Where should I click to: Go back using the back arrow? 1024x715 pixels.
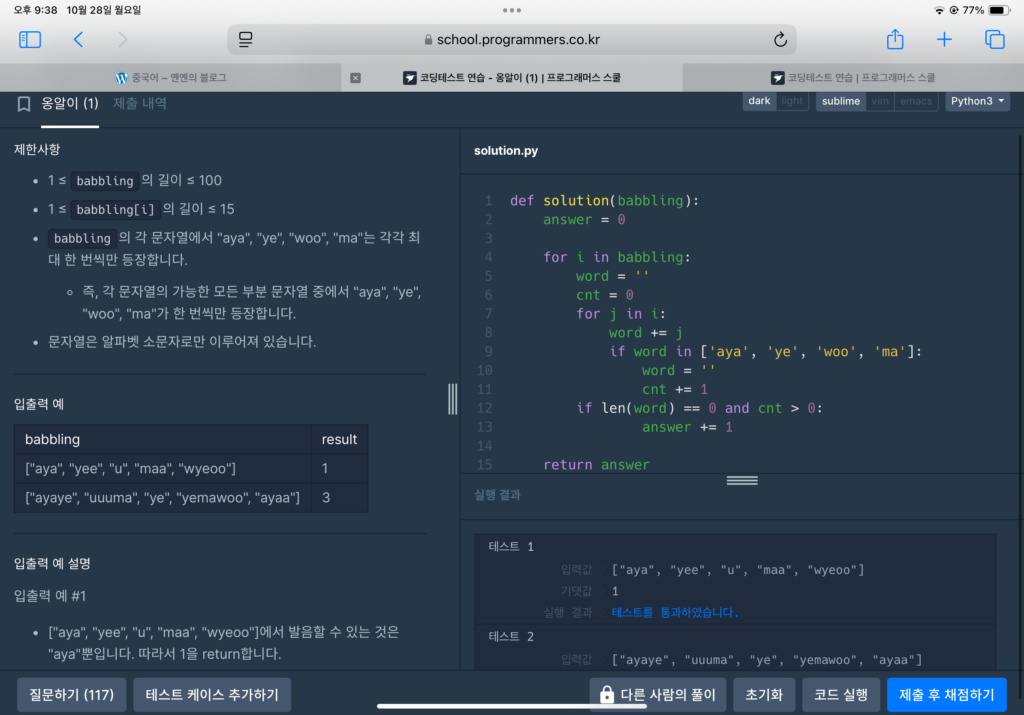[x=78, y=40]
